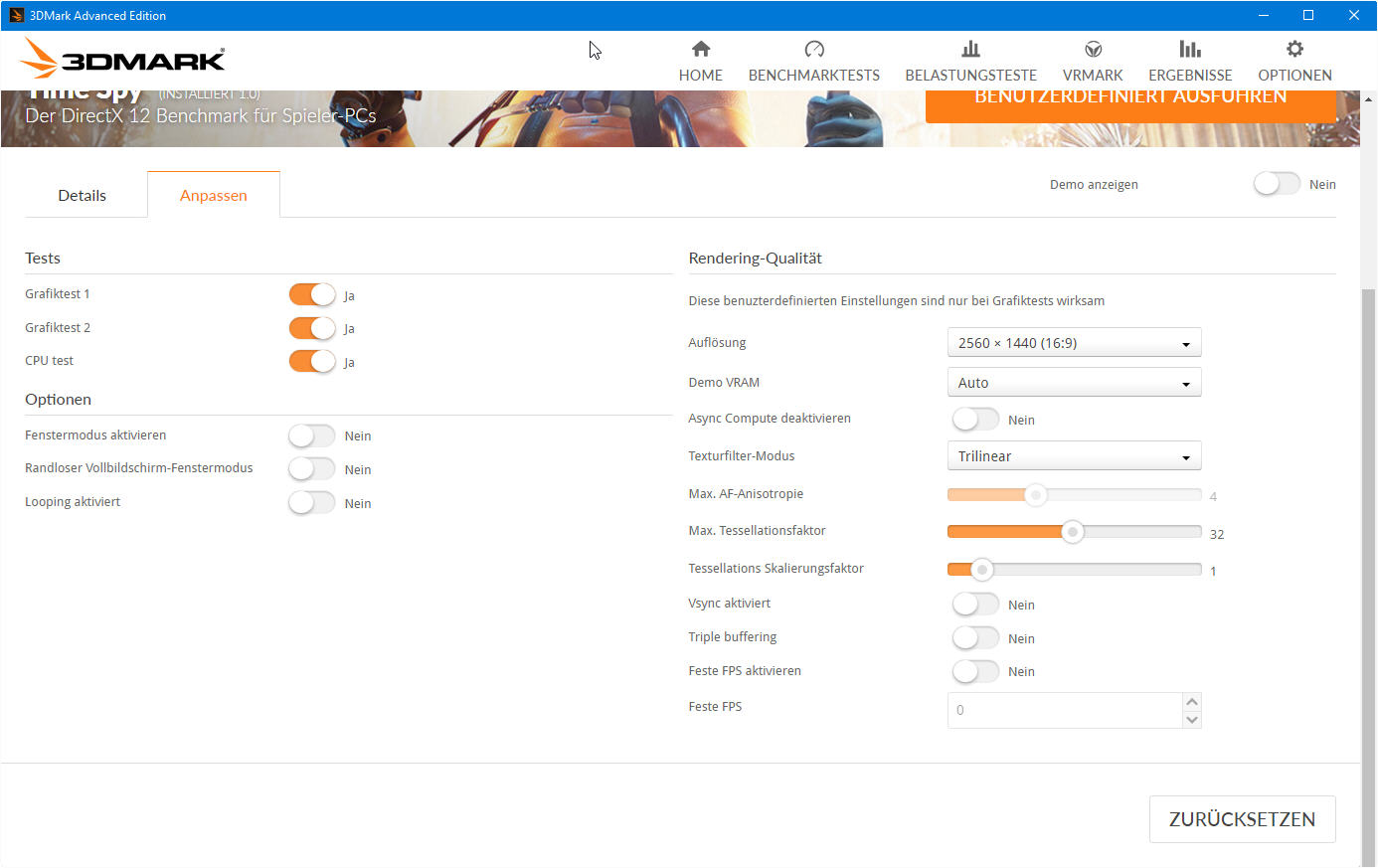1378x868 pixels.
Task: Click Max. AF-Anisotropie slider handle
Action: pos(1036,494)
